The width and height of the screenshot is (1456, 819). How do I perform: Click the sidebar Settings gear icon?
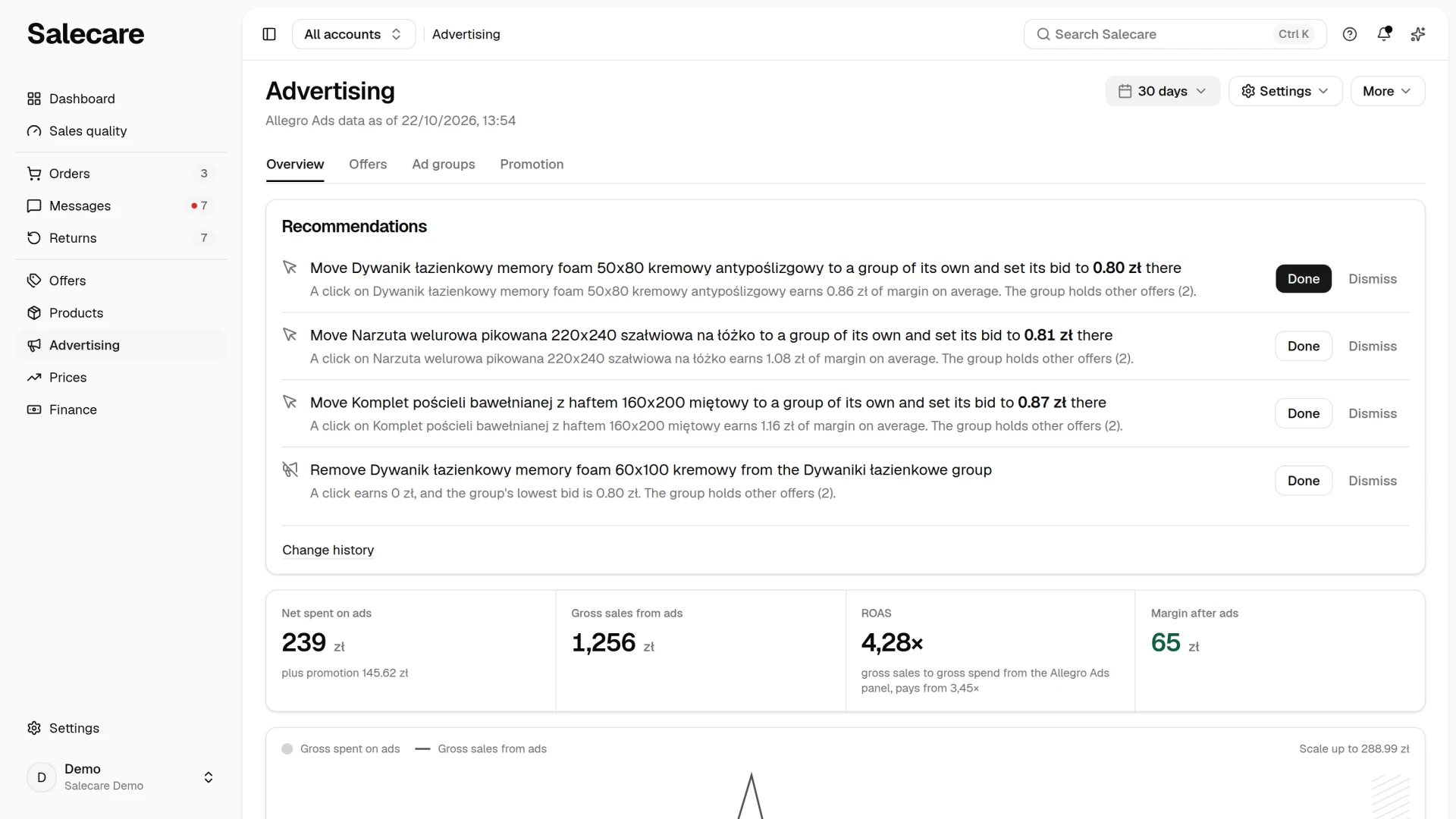(34, 728)
